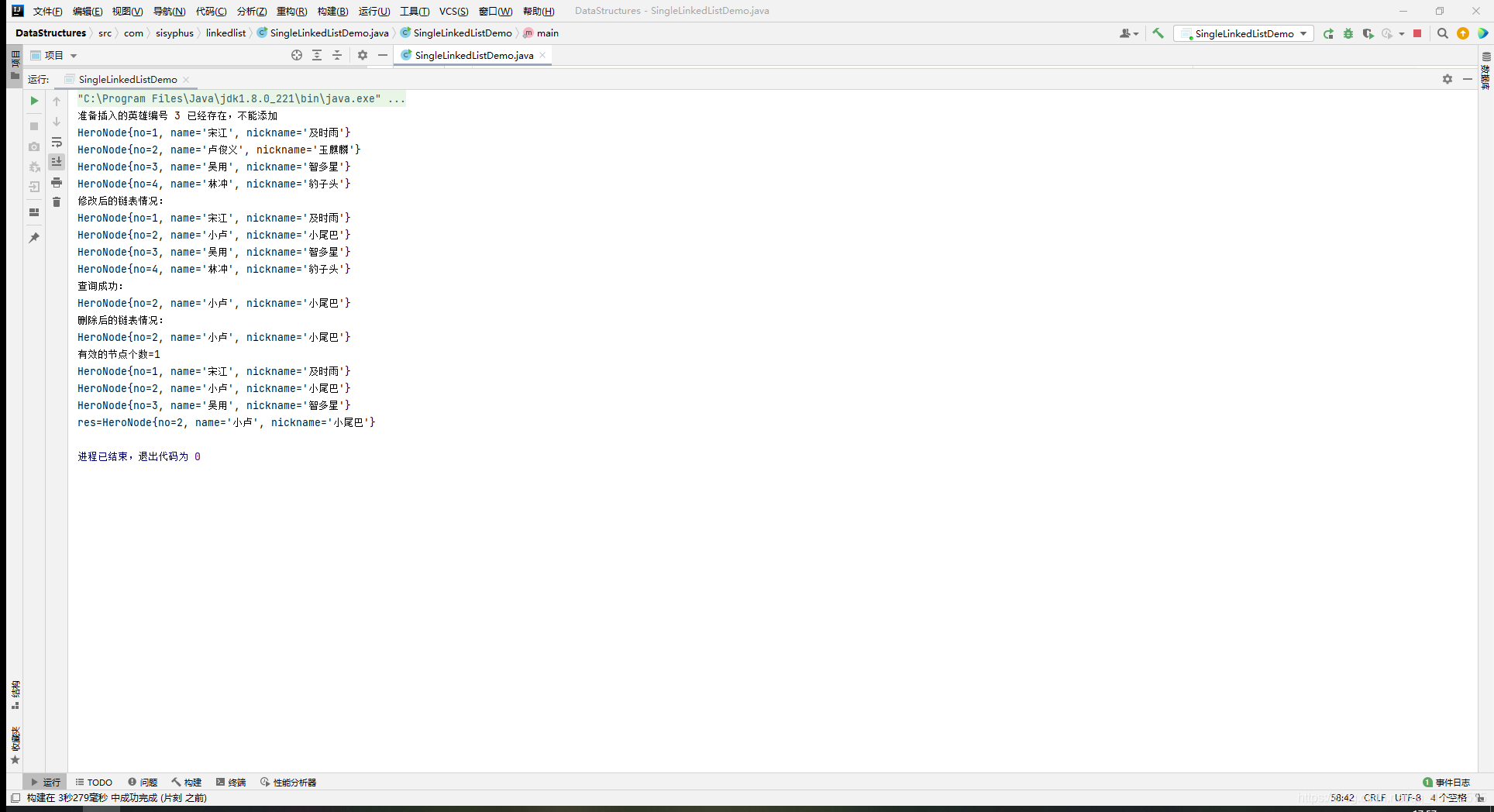The width and height of the screenshot is (1494, 812).
Task: Open 终端 terminal tool window
Action: coord(231,782)
